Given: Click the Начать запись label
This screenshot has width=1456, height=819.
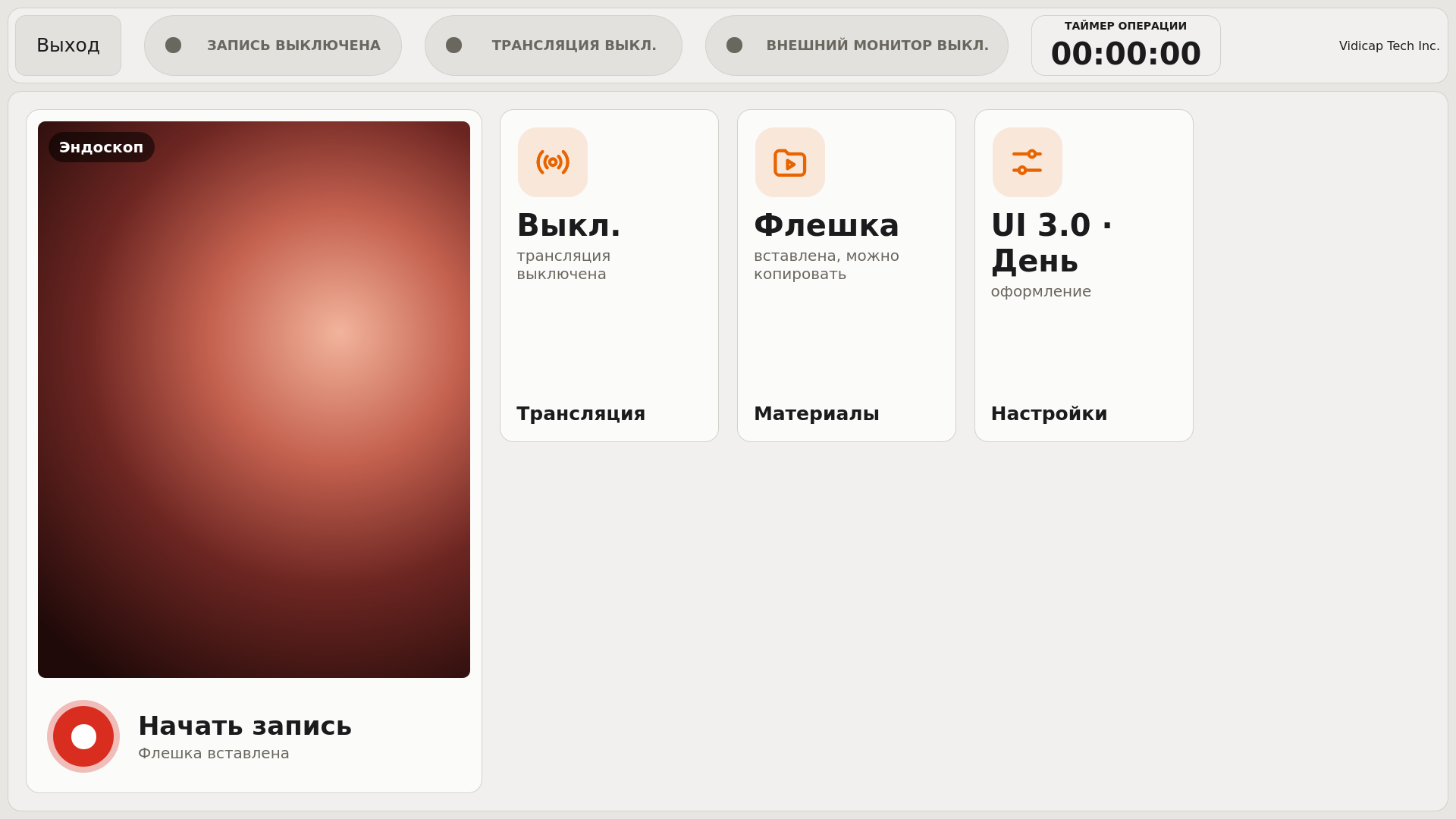Looking at the screenshot, I should 245,726.
